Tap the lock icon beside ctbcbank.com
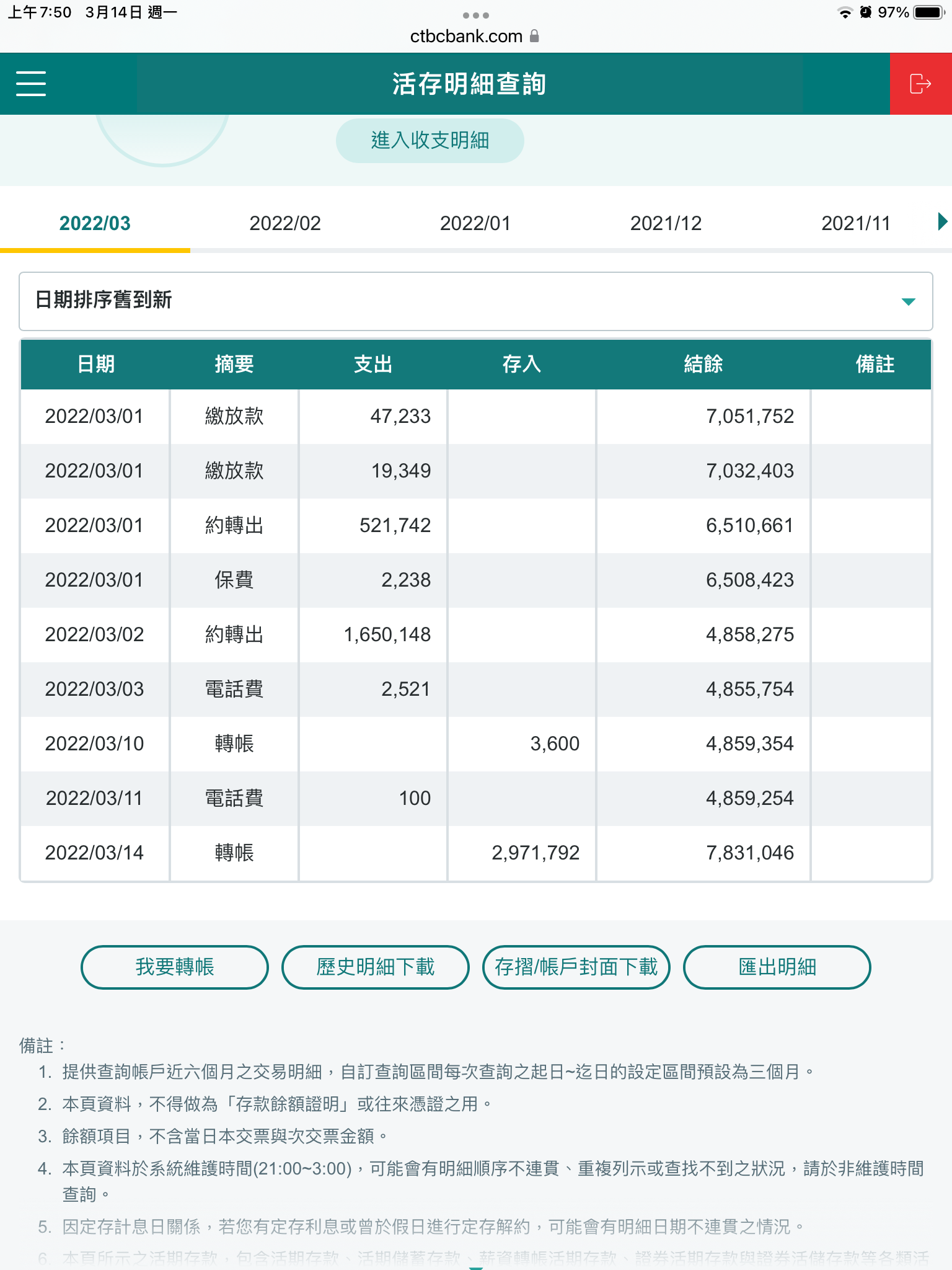952x1270 pixels. (x=535, y=37)
